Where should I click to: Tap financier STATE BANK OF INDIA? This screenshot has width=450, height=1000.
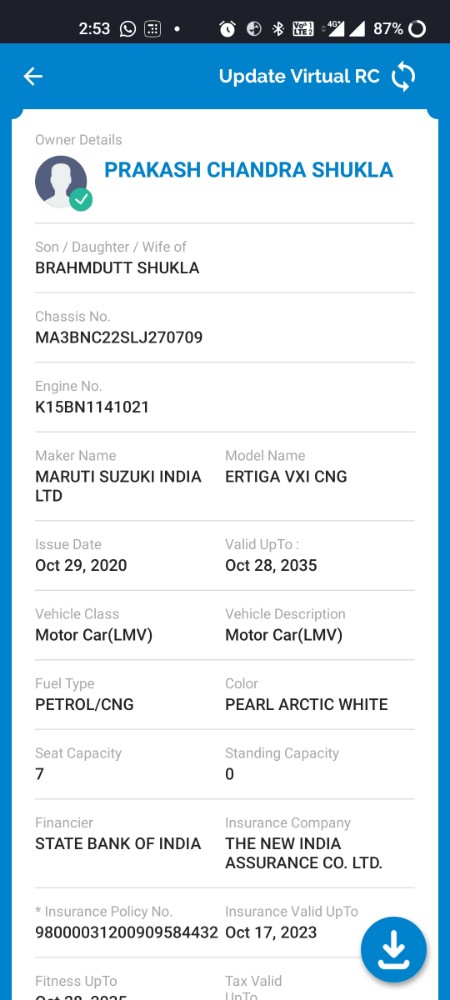click(118, 843)
